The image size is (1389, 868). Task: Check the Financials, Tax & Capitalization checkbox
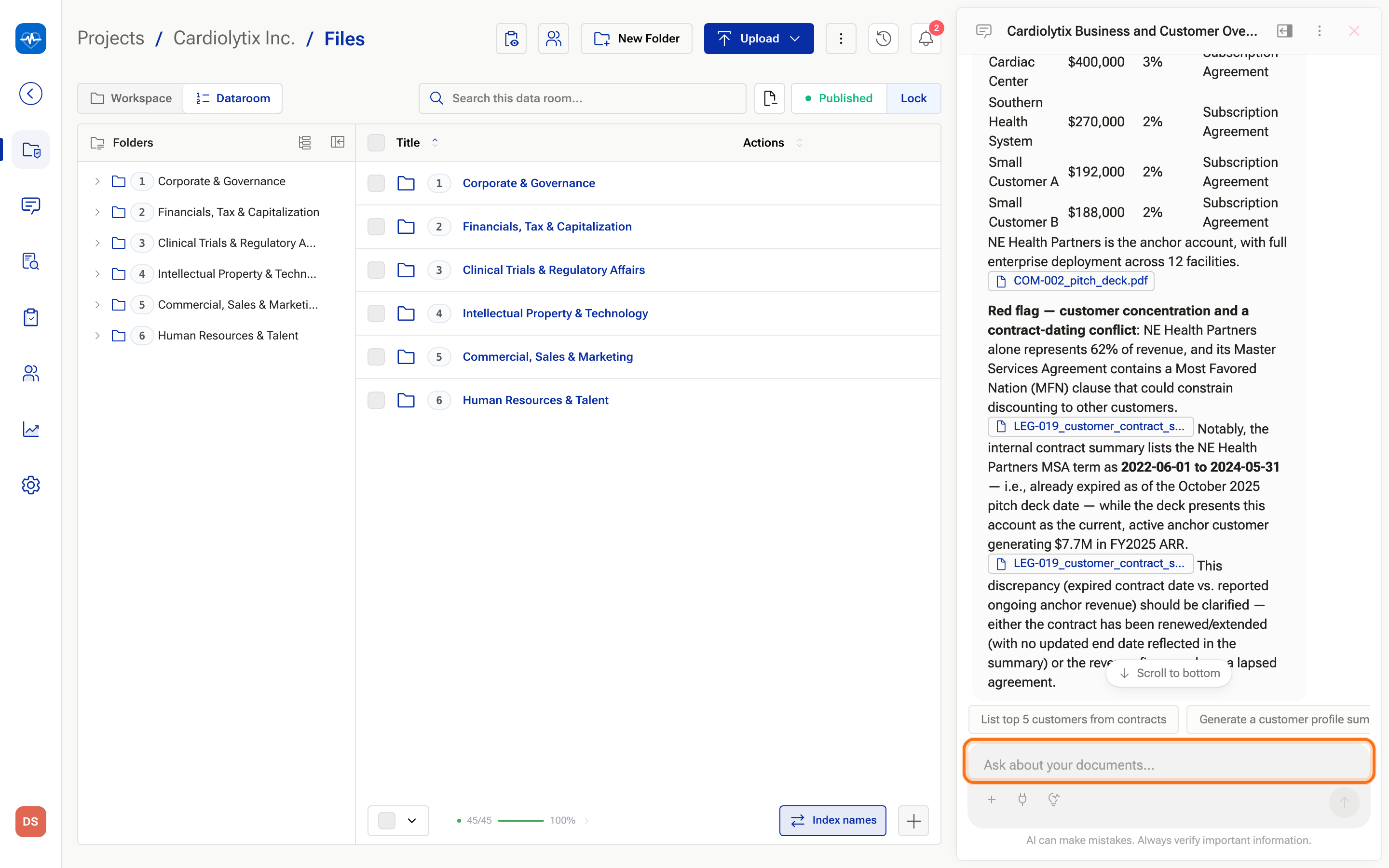click(x=376, y=226)
